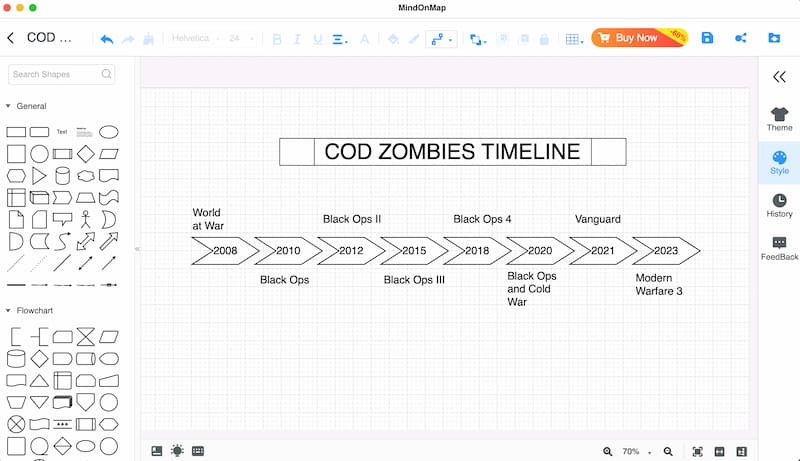Open the text alignment dropdown
Screen dimensions: 800x461
tap(340, 39)
